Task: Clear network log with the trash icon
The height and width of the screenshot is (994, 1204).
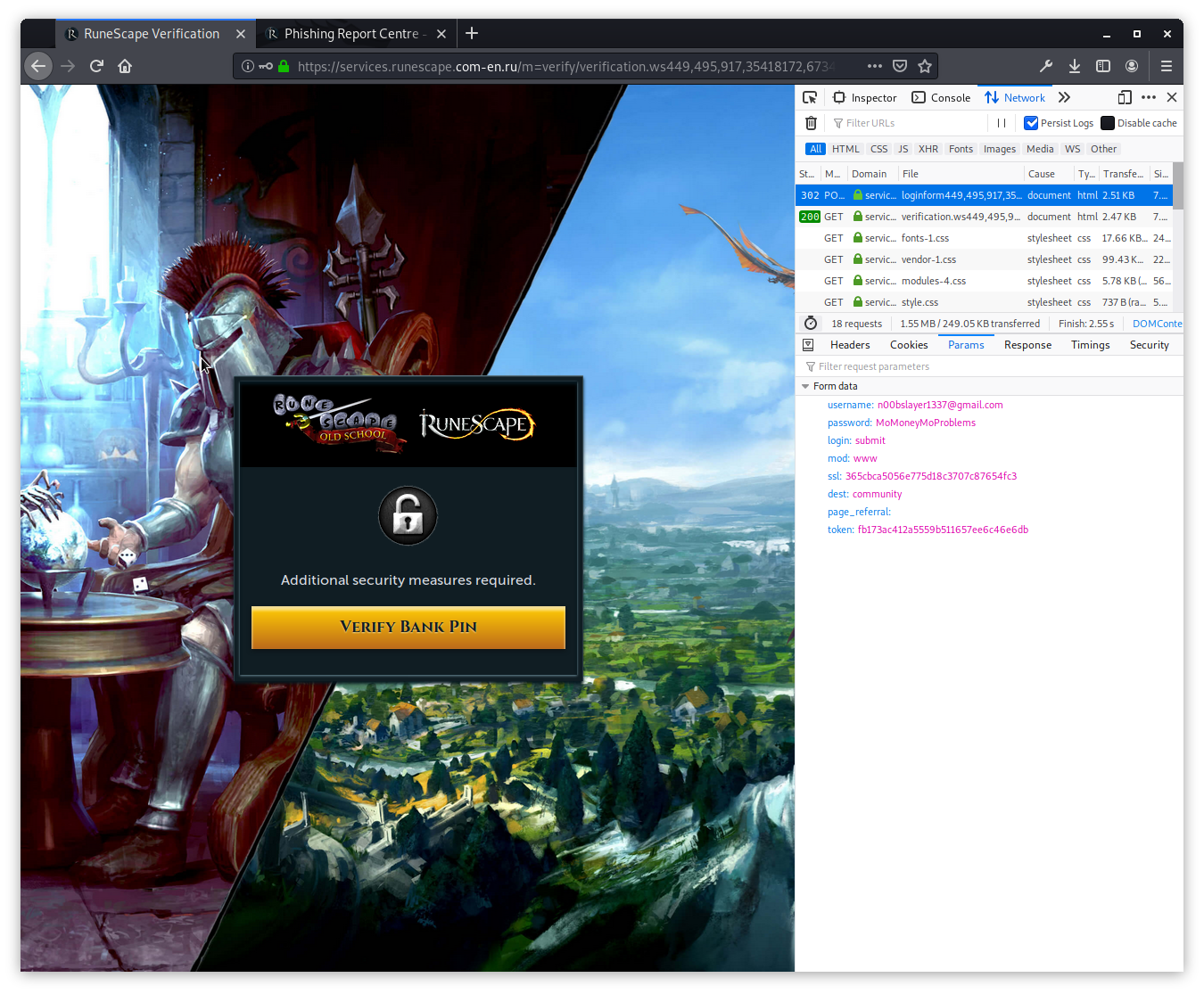Action: tap(811, 123)
